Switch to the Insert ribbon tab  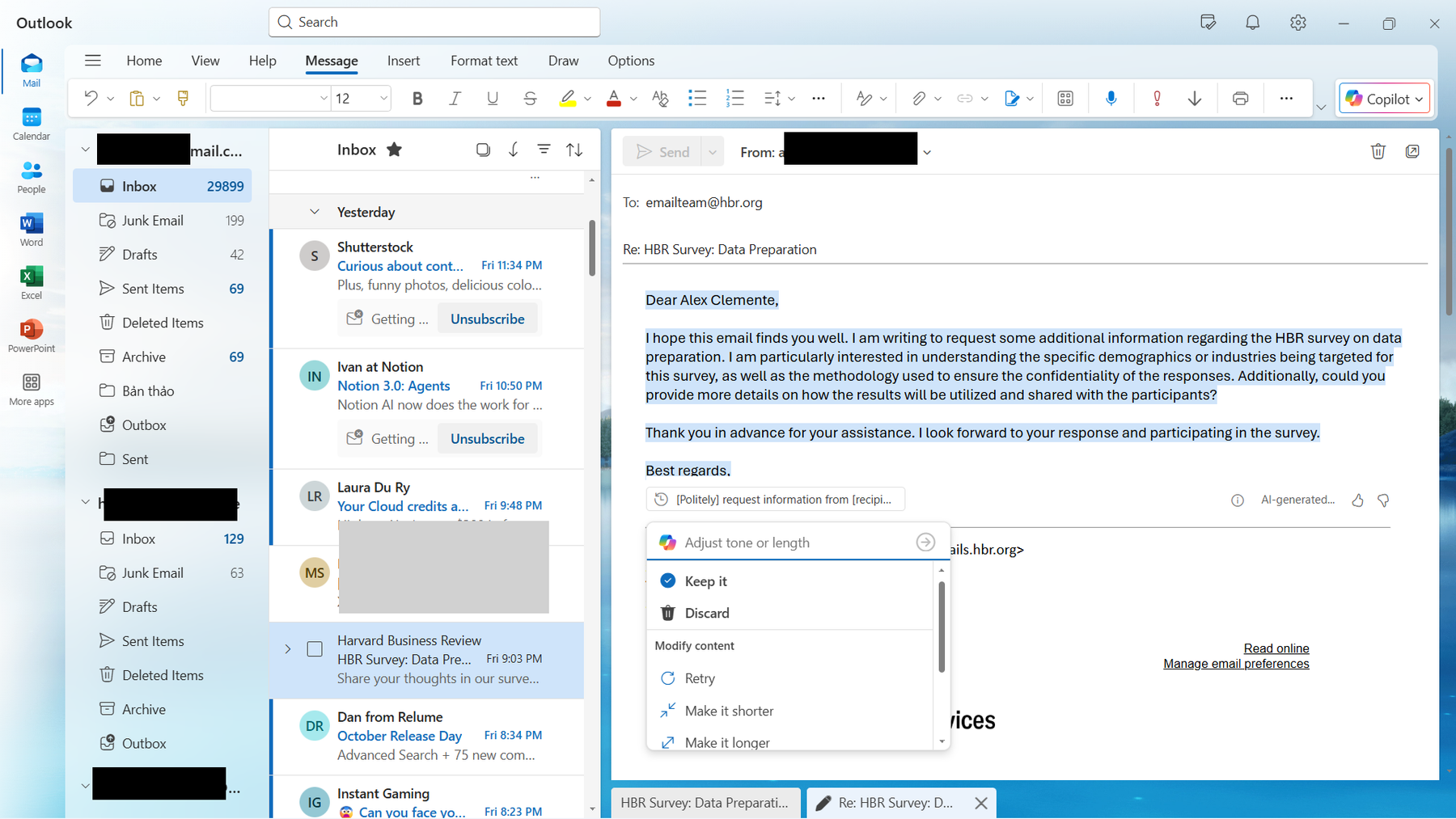pyautogui.click(x=403, y=61)
